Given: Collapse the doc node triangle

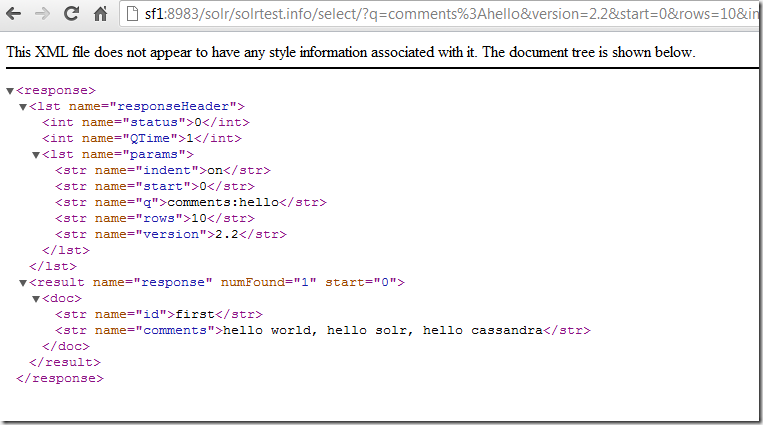Looking at the screenshot, I should coord(36,299).
